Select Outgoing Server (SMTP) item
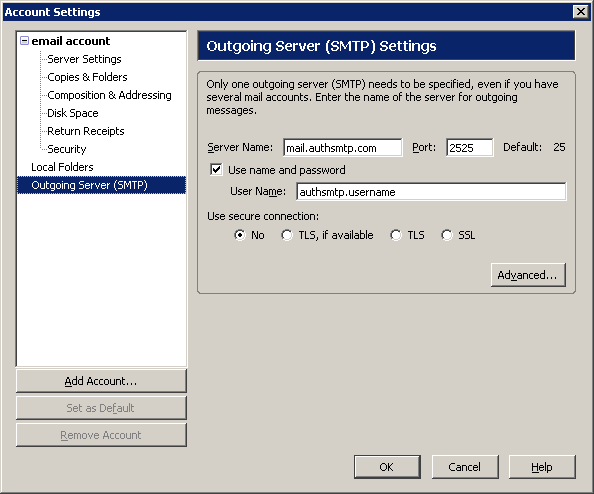 [x=101, y=185]
